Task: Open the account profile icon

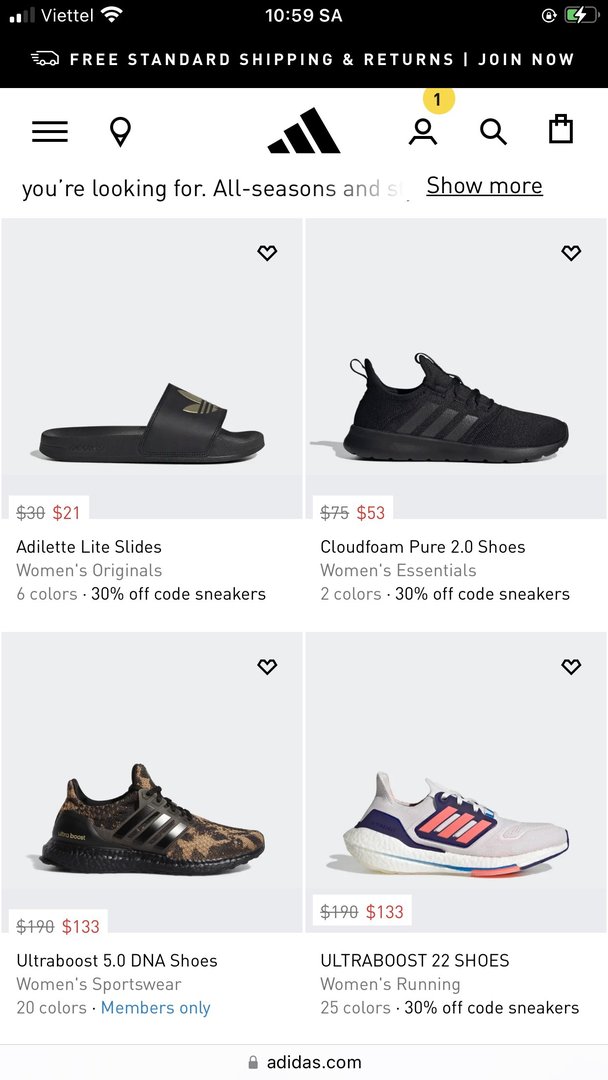Action: (x=423, y=132)
